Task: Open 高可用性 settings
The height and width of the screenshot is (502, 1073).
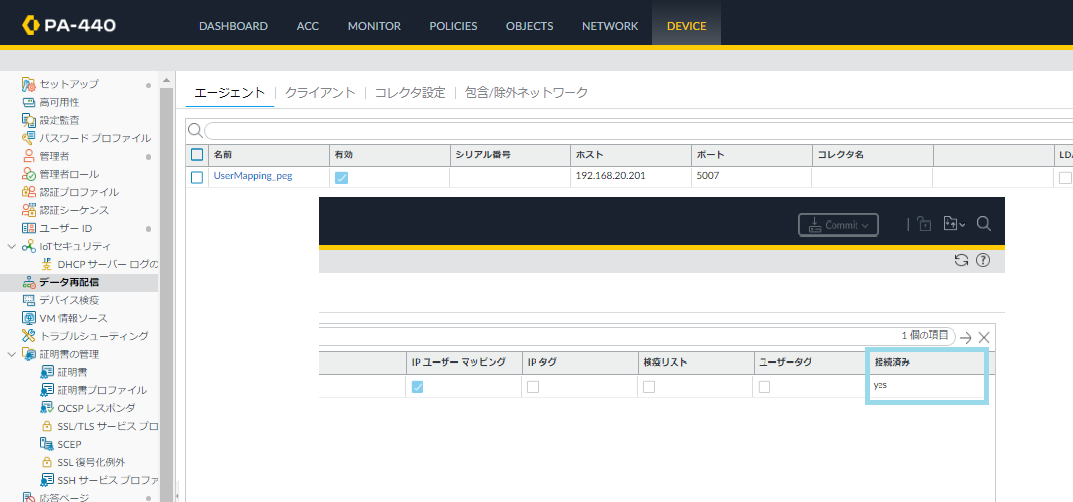Action: [59, 102]
